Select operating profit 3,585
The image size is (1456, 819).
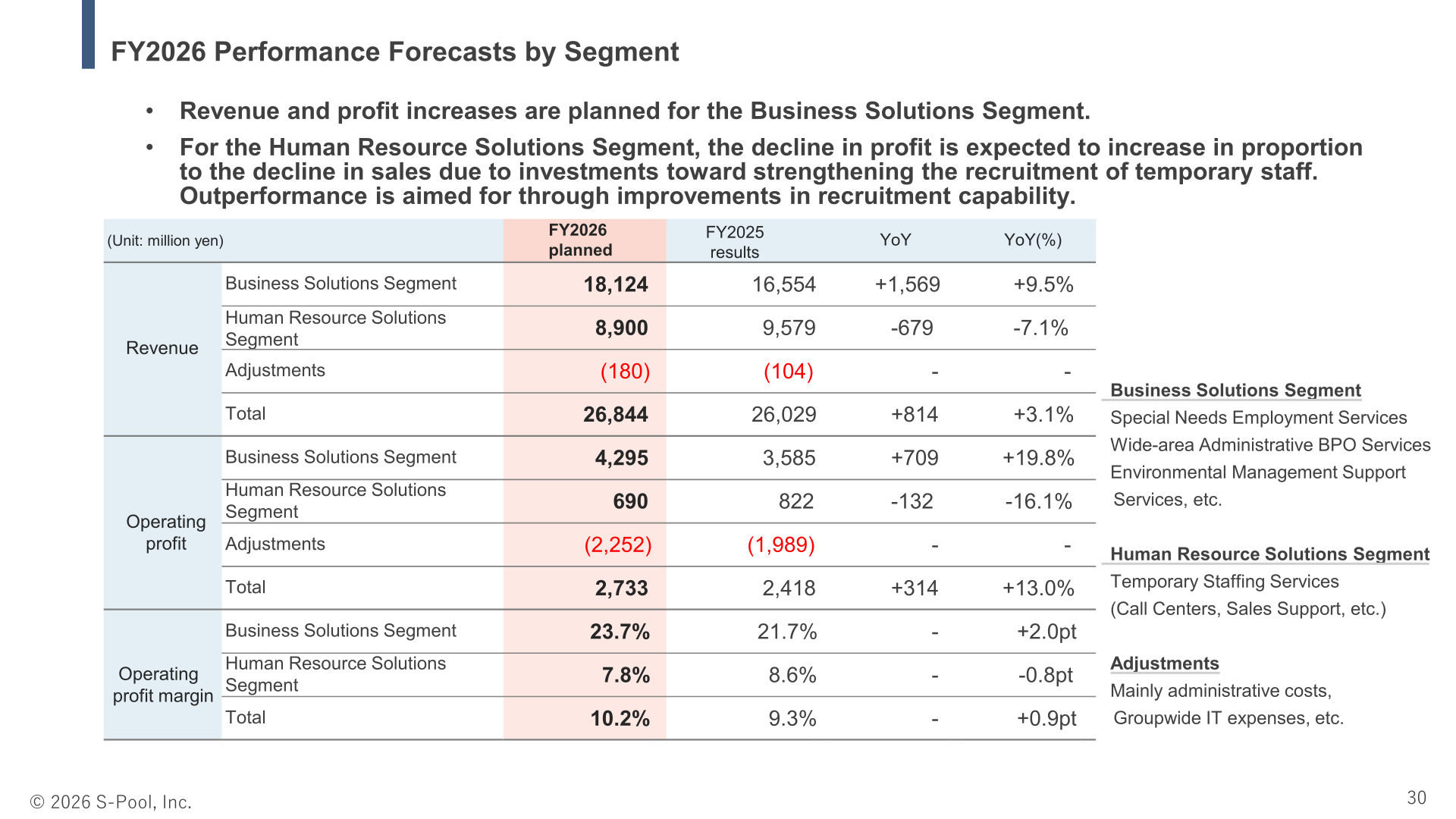coord(789,458)
